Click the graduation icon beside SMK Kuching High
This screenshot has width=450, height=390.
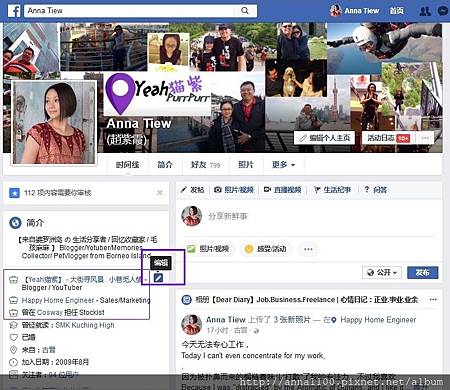(13, 325)
